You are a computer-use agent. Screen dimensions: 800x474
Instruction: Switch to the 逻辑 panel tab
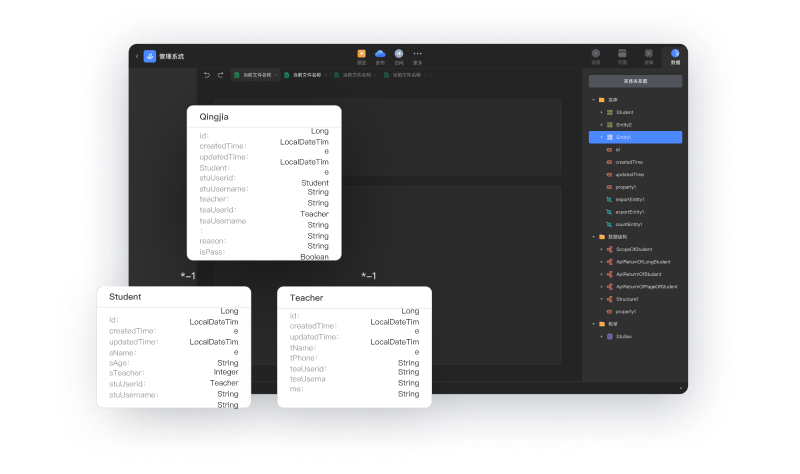tap(648, 56)
